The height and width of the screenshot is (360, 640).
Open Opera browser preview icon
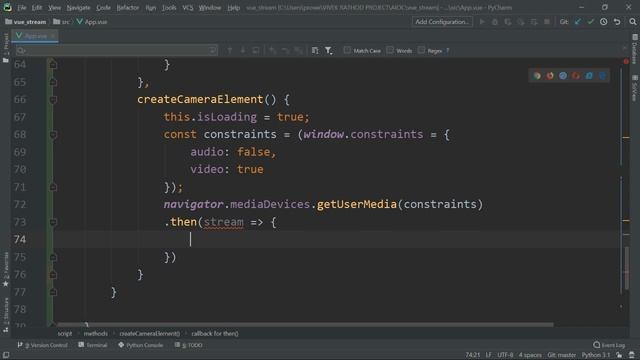coord(576,76)
